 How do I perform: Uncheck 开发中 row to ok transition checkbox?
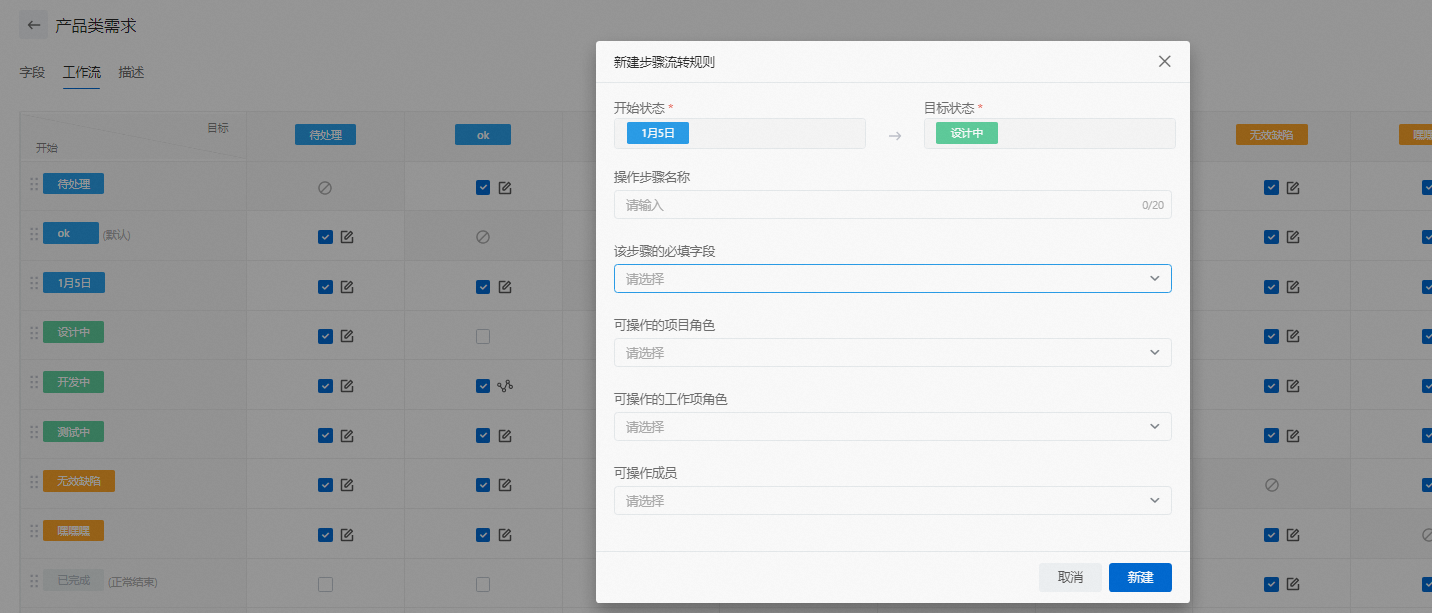coord(483,386)
